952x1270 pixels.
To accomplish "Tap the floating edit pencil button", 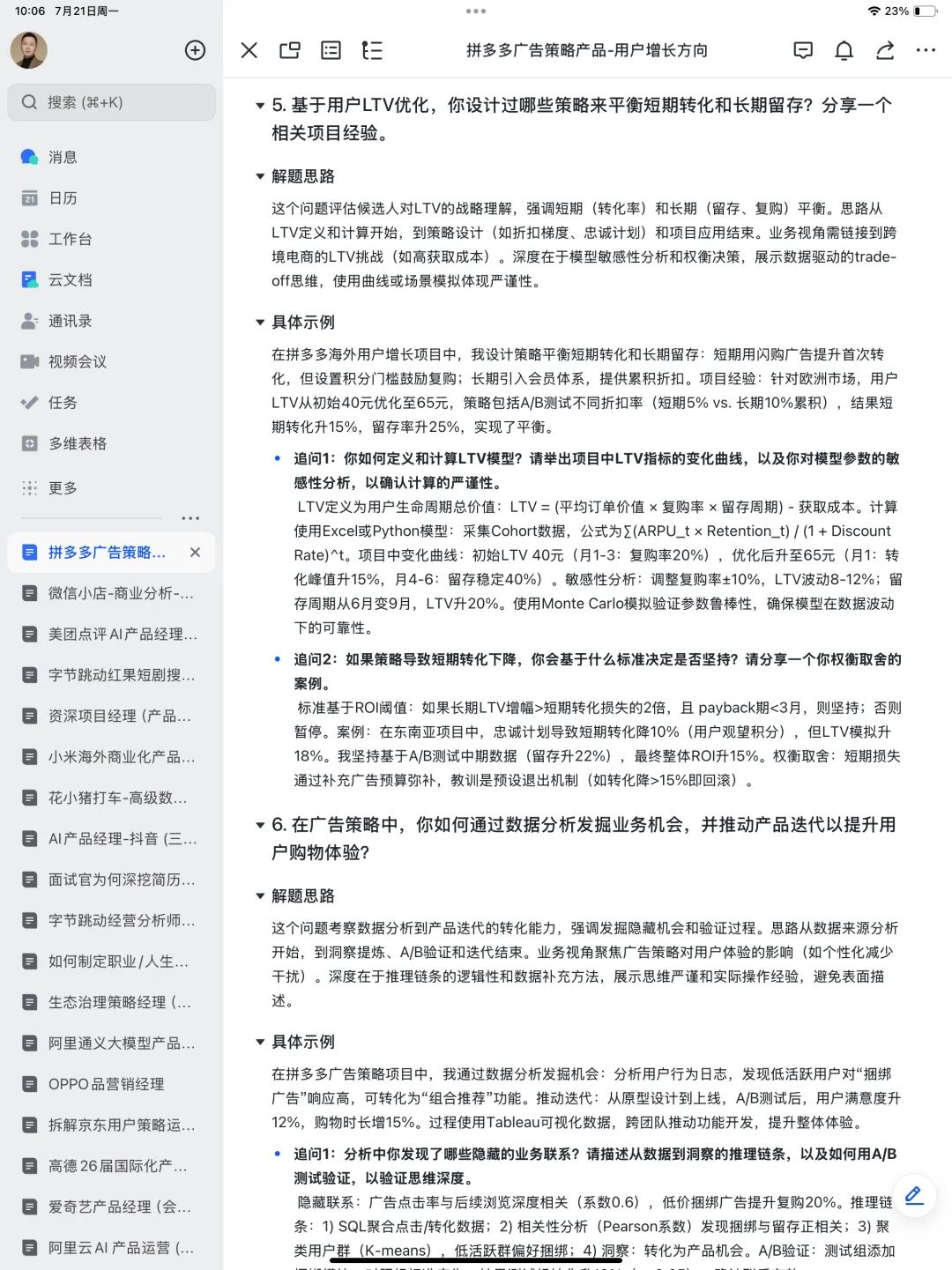I will [914, 1196].
